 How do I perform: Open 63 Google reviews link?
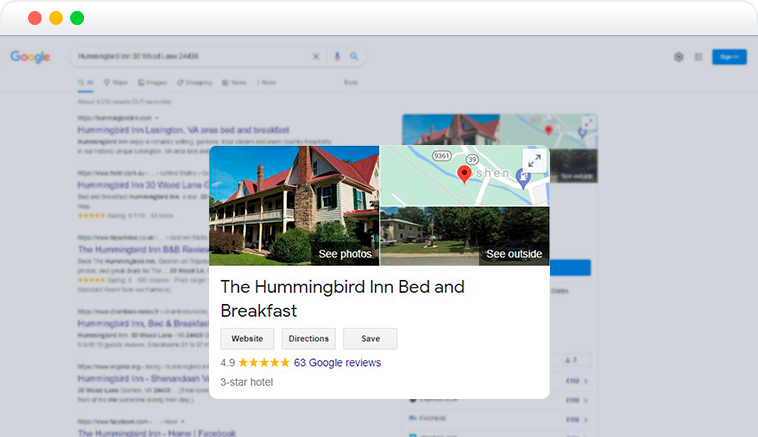[x=337, y=363]
